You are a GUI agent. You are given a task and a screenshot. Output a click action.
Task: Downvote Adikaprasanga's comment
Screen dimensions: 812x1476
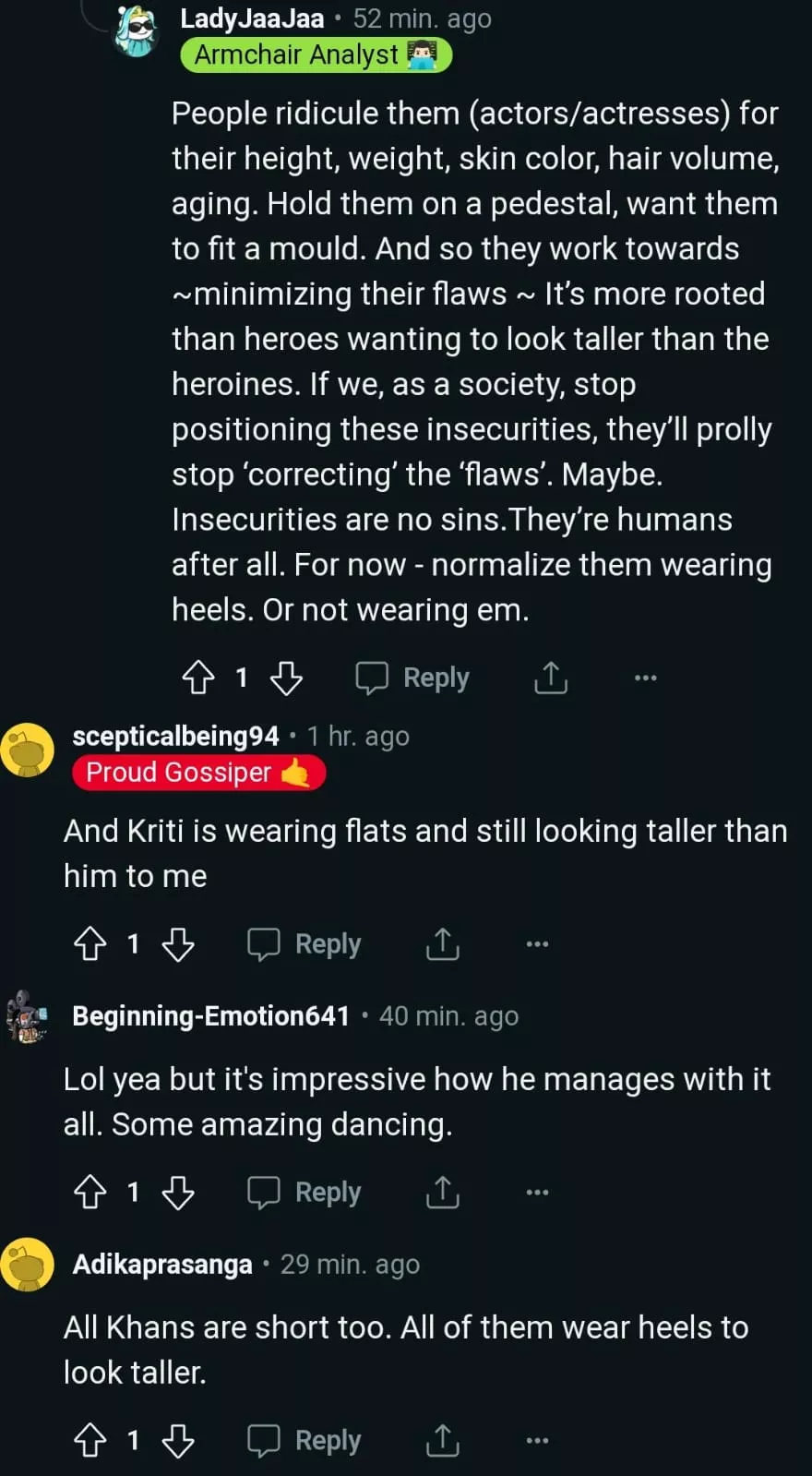pos(178,1440)
